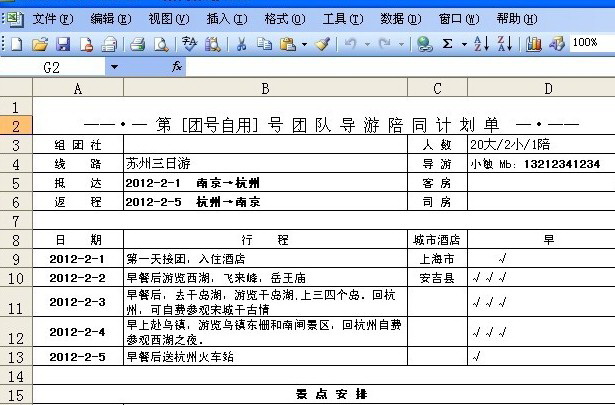Open the Name Box dropdown arrow
The height and width of the screenshot is (405, 615).
pyautogui.click(x=114, y=67)
